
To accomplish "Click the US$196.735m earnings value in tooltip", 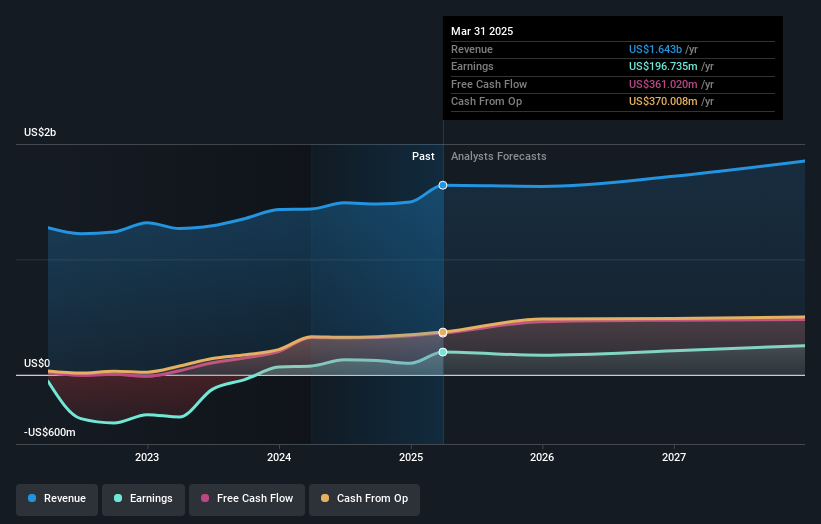I will [x=663, y=66].
